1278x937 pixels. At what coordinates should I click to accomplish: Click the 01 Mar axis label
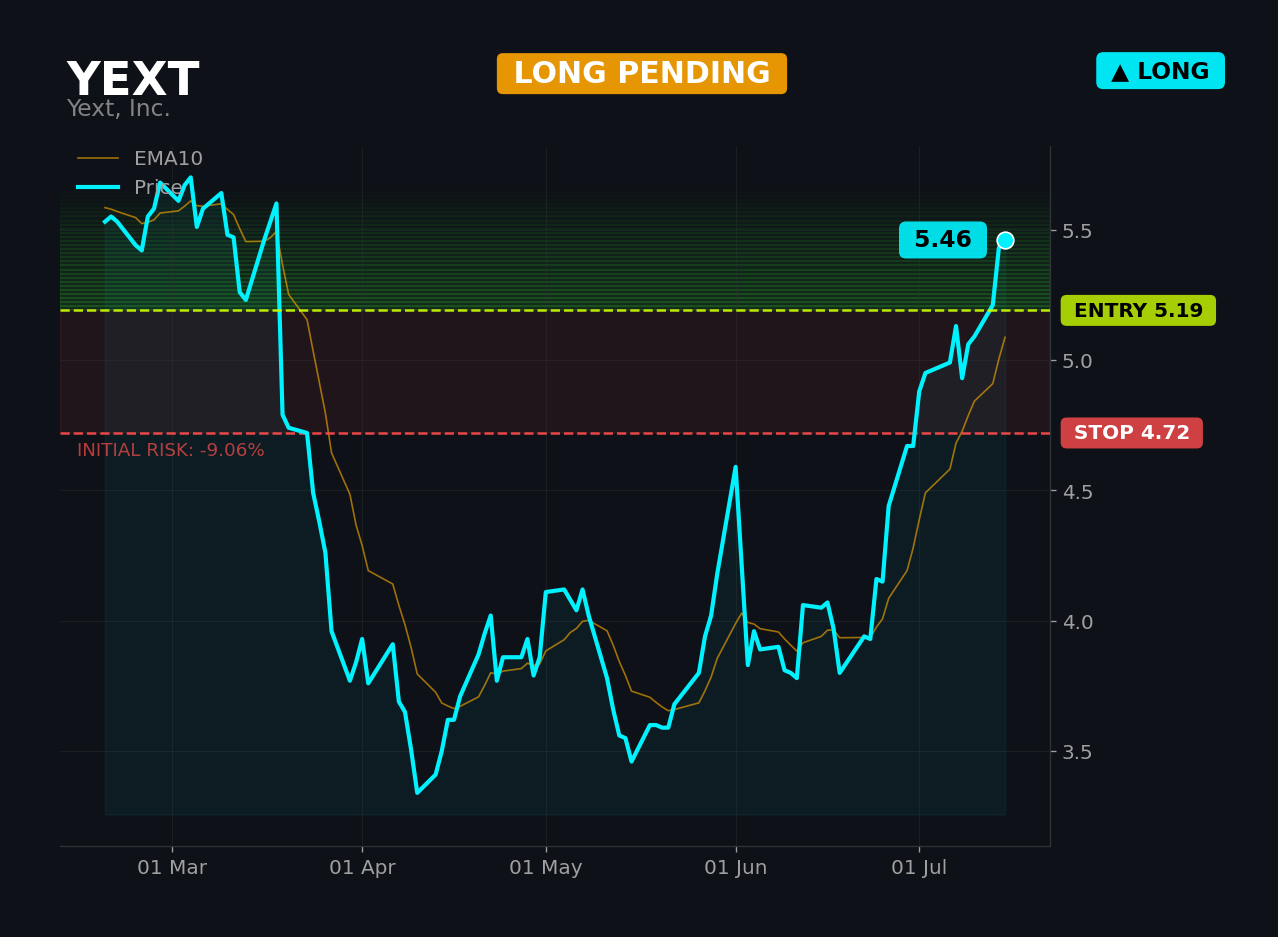coord(172,868)
